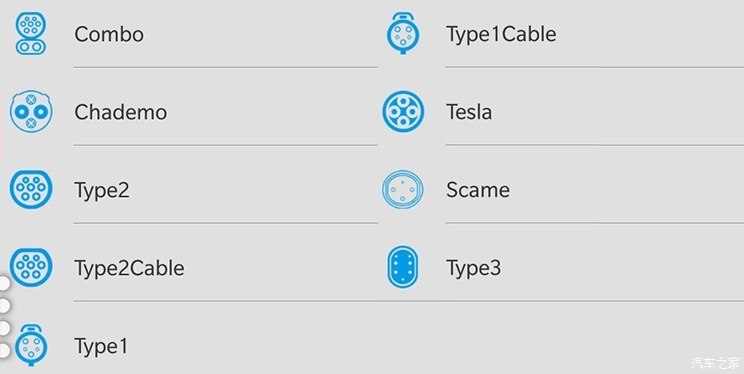This screenshot has width=744, height=374.
Task: Click the Type1 connector icon
Action: (x=31, y=345)
